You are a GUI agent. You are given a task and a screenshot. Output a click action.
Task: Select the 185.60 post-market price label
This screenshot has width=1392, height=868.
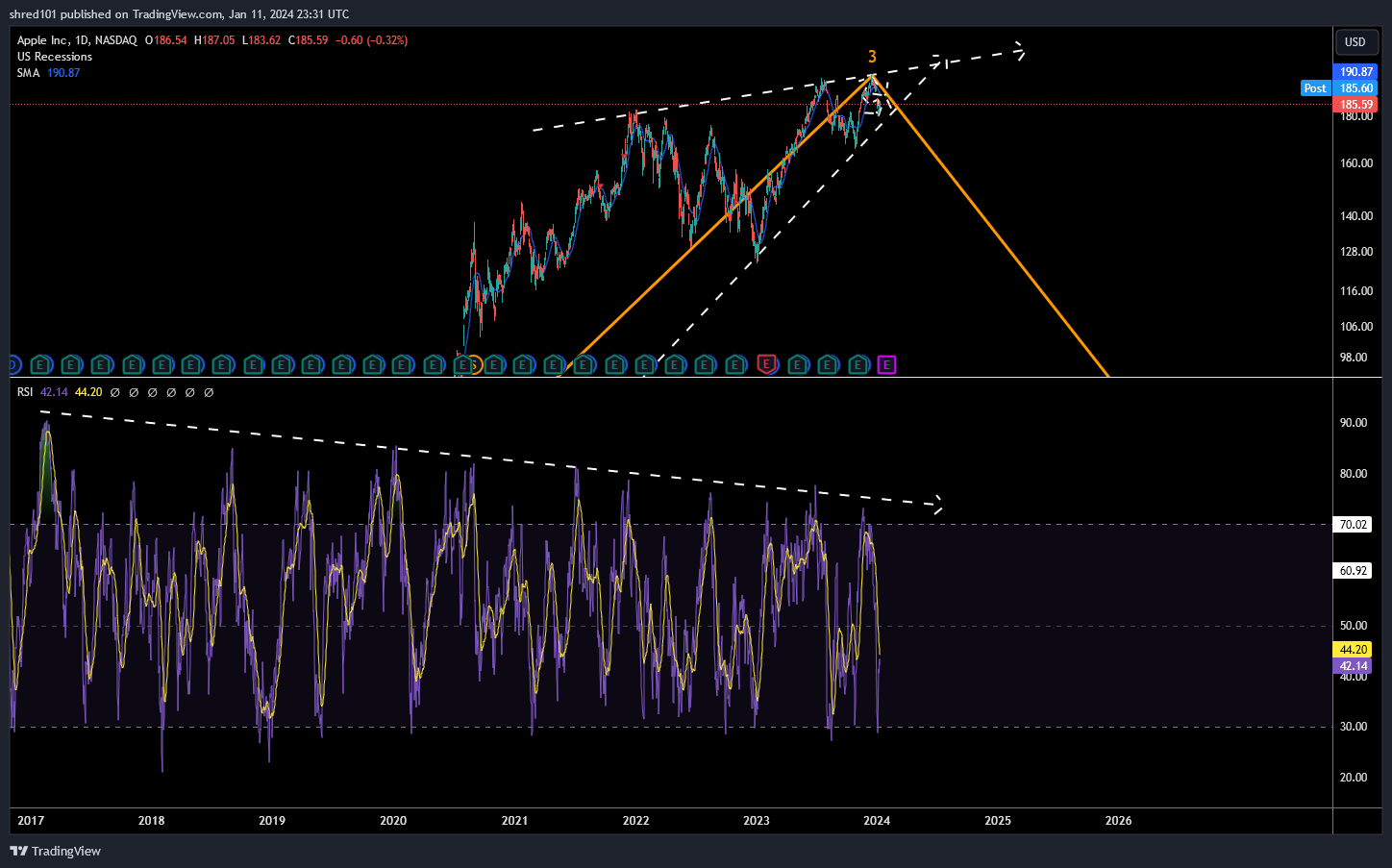[x=1356, y=88]
